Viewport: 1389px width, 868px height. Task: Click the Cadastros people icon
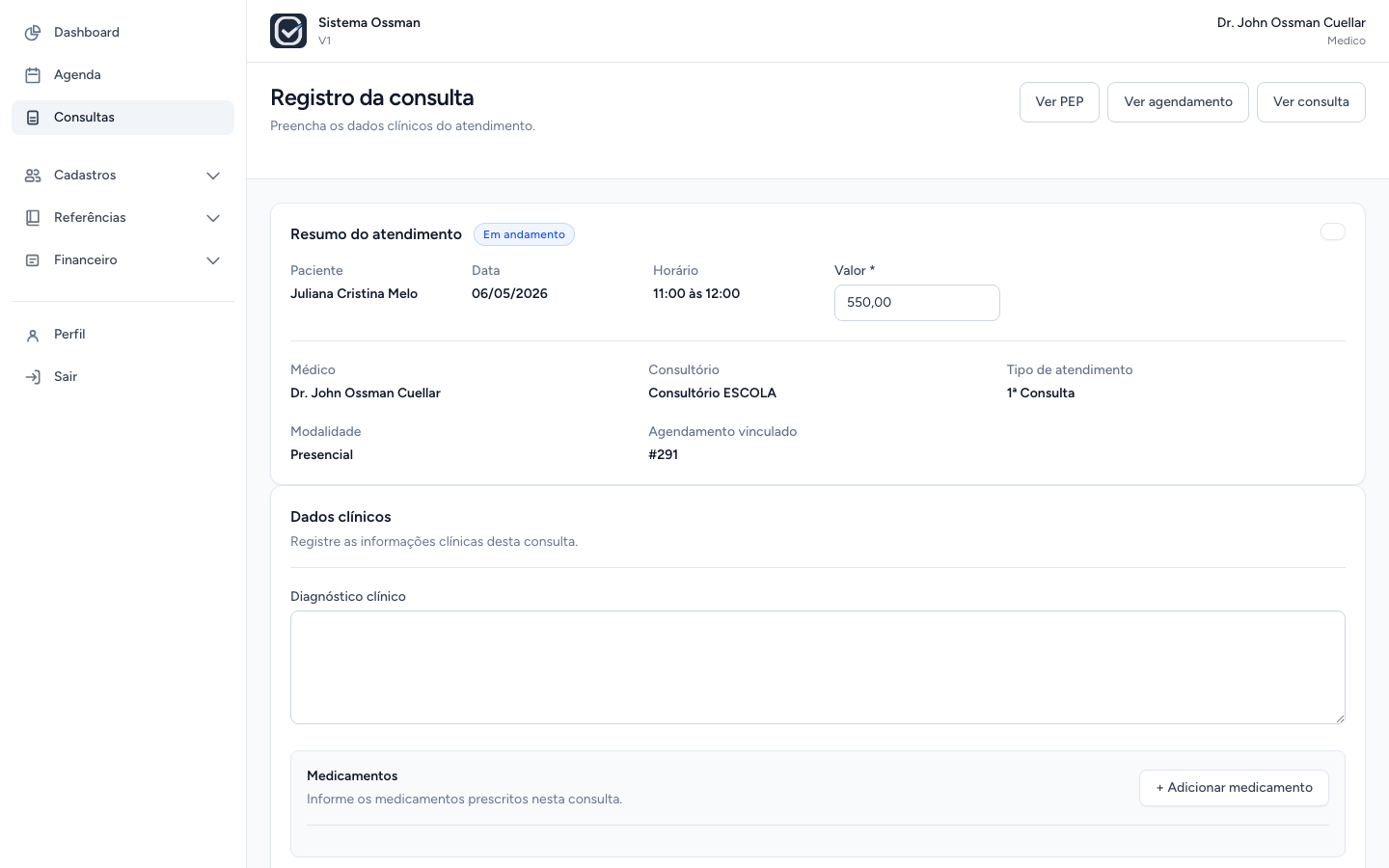click(x=33, y=176)
